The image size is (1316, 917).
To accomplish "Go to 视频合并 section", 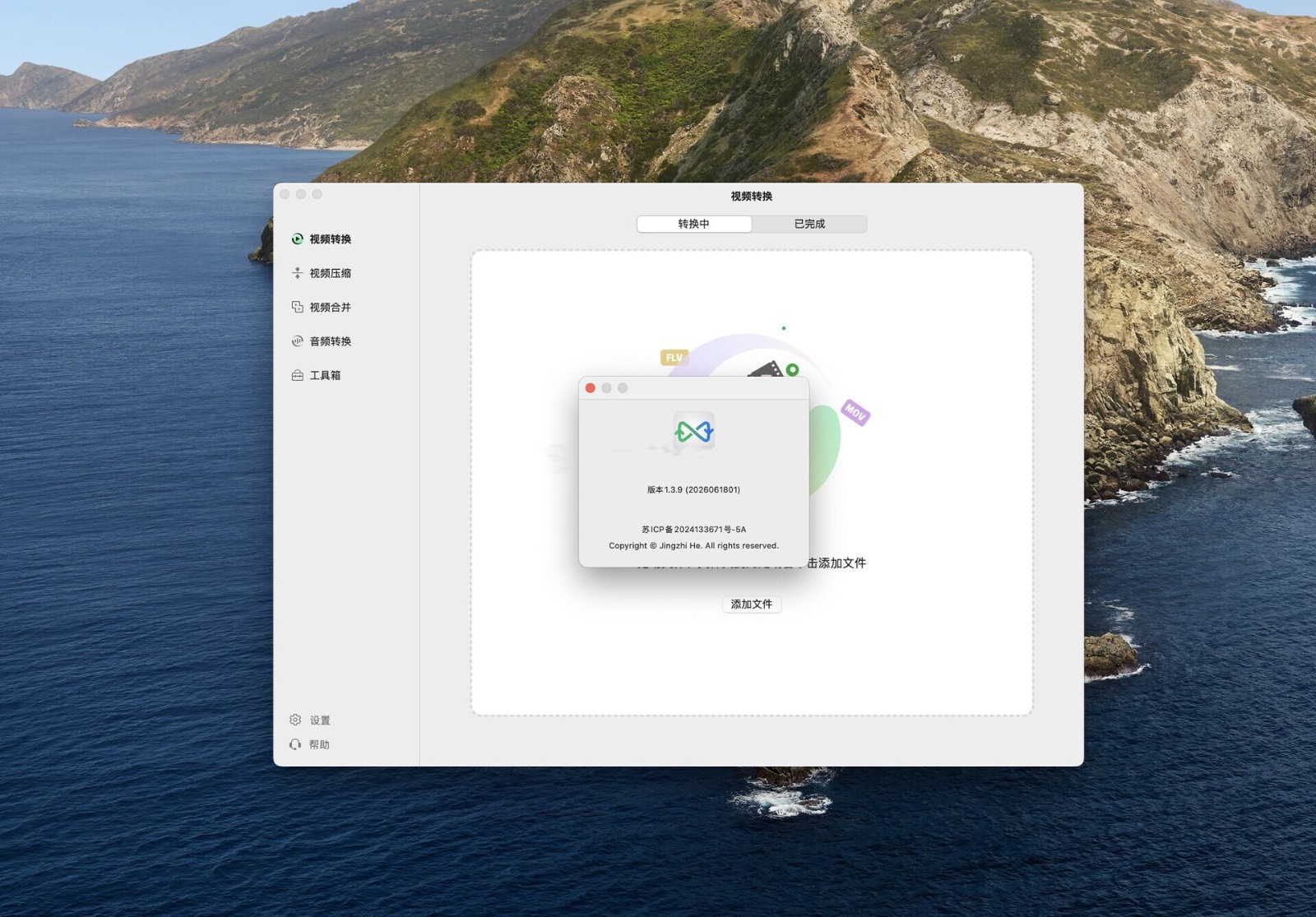I will pos(331,307).
